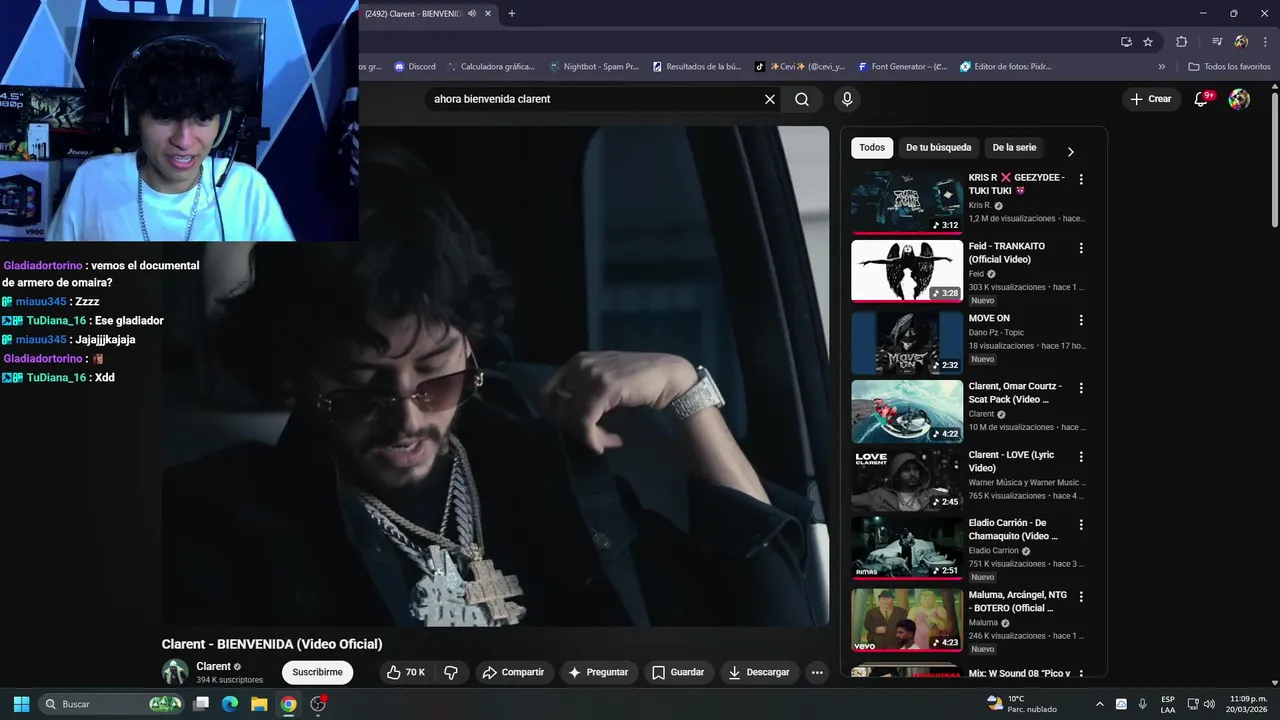The height and width of the screenshot is (720, 1280).
Task: Show hidden system tray icons chevron
Action: 1100,704
